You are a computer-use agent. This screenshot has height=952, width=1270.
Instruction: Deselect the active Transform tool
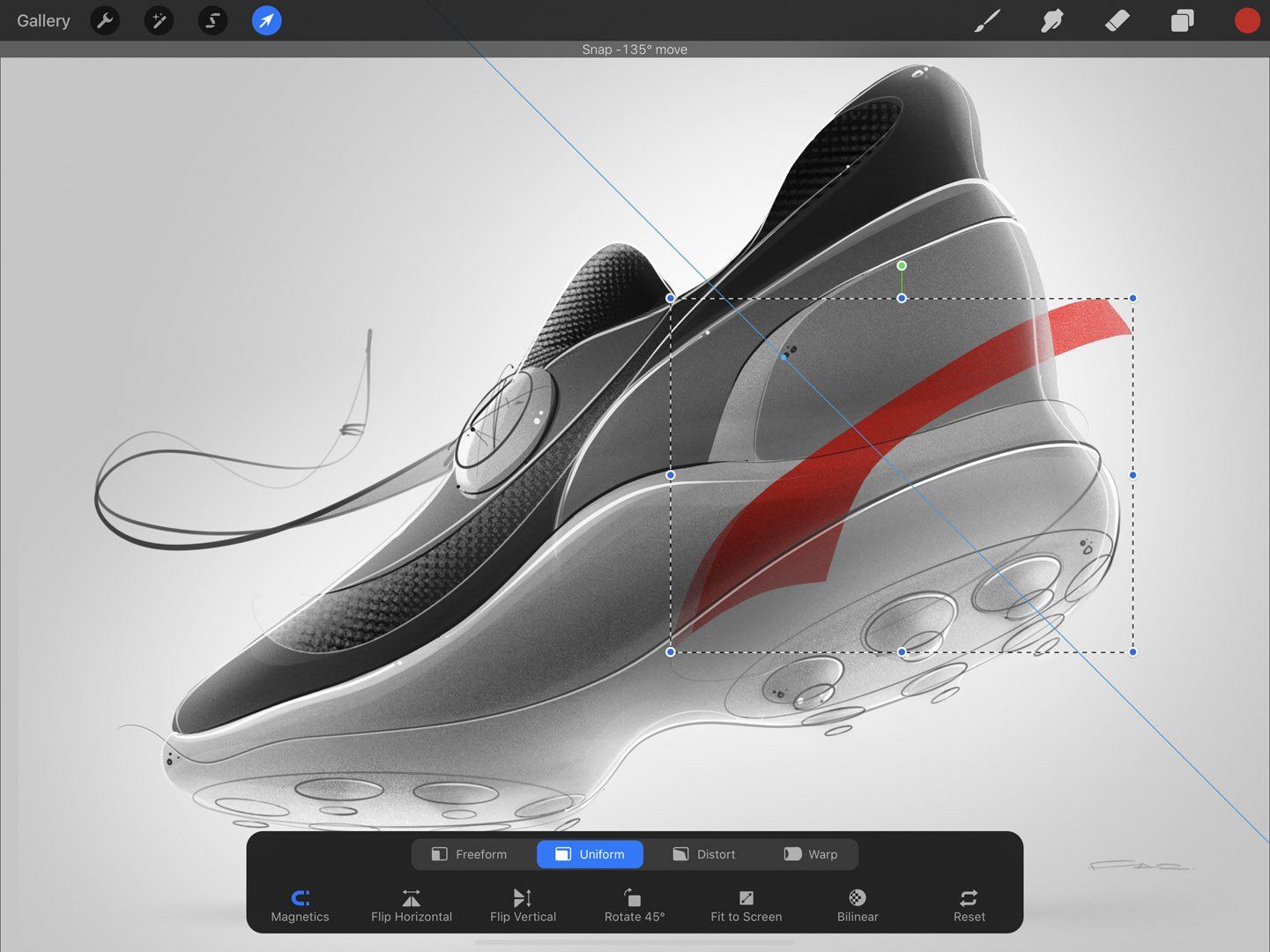click(266, 20)
